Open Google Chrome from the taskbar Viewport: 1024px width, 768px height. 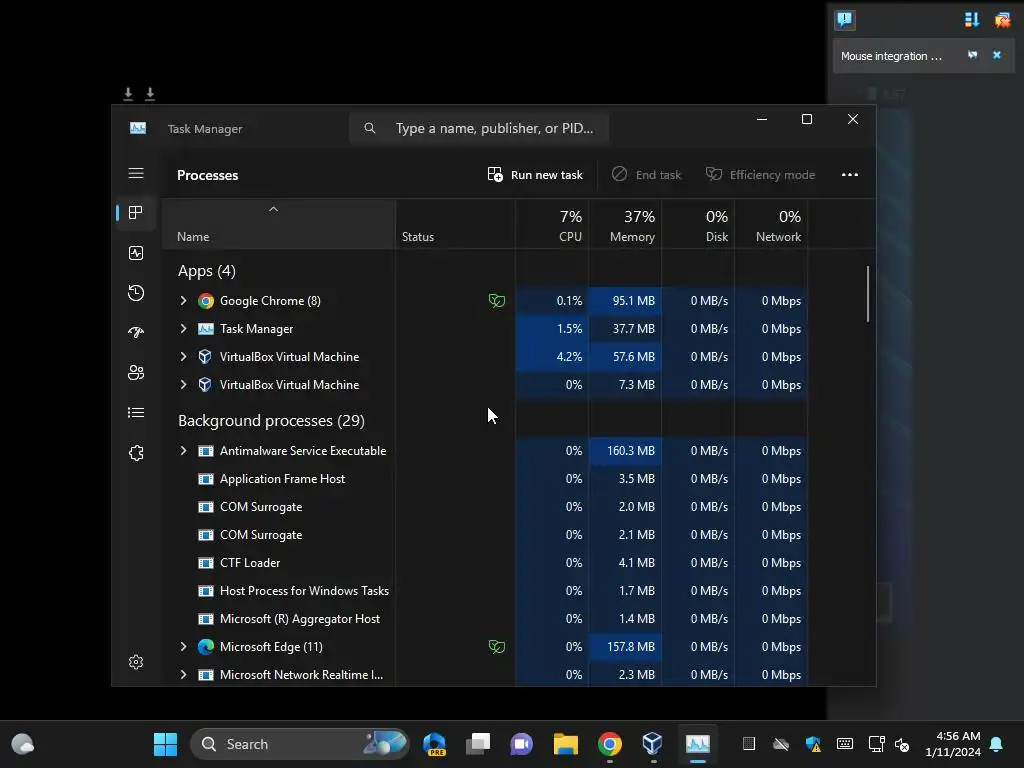pos(609,744)
